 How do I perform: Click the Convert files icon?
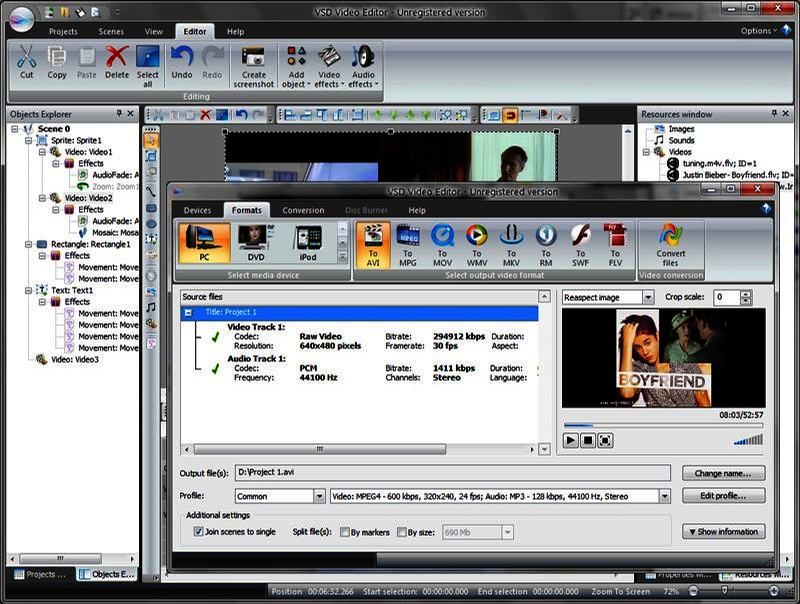coord(669,245)
